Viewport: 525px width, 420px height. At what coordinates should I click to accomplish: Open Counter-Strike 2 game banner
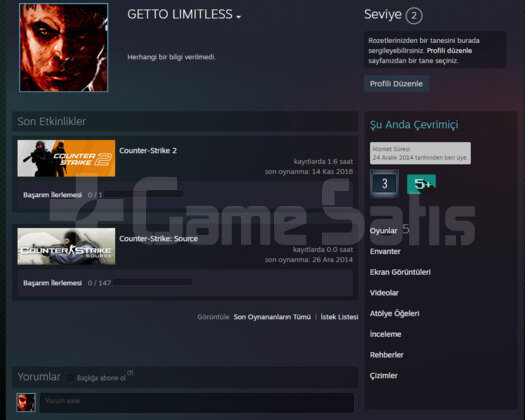[x=66, y=158]
